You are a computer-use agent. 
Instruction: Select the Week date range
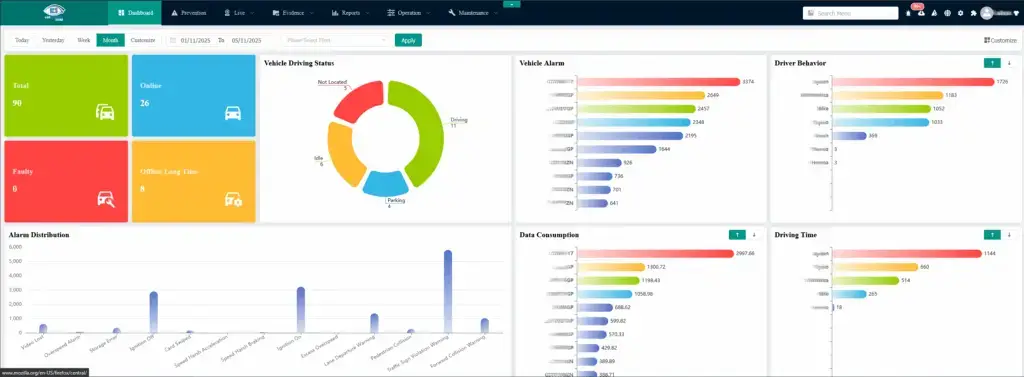click(84, 41)
